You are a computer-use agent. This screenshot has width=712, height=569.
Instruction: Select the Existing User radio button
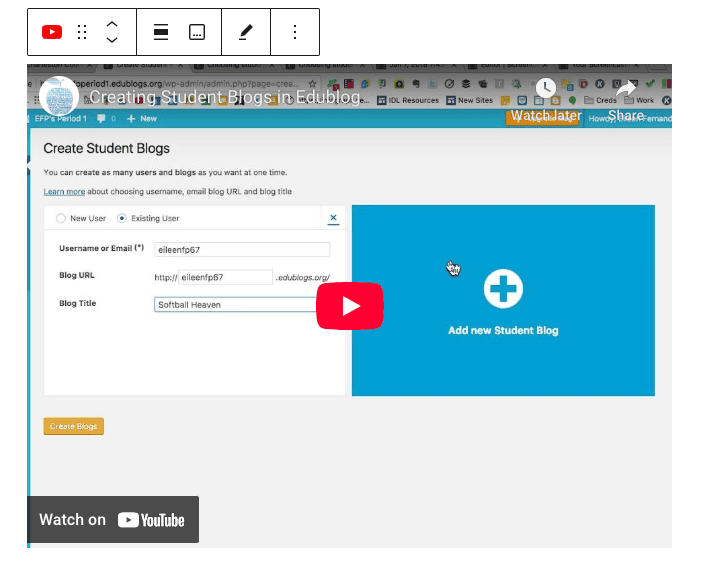point(122,218)
